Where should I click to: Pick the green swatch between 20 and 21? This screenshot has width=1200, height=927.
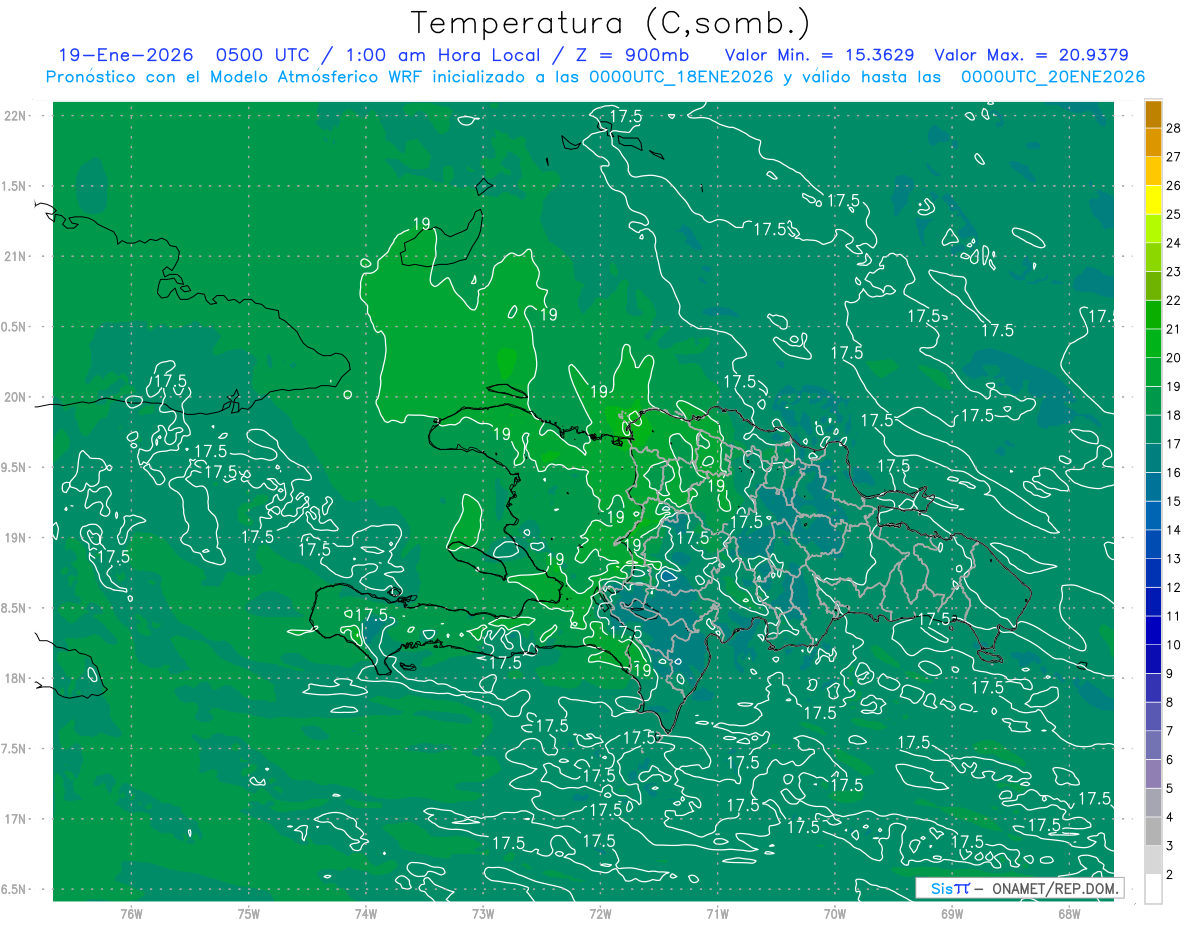pos(1153,343)
